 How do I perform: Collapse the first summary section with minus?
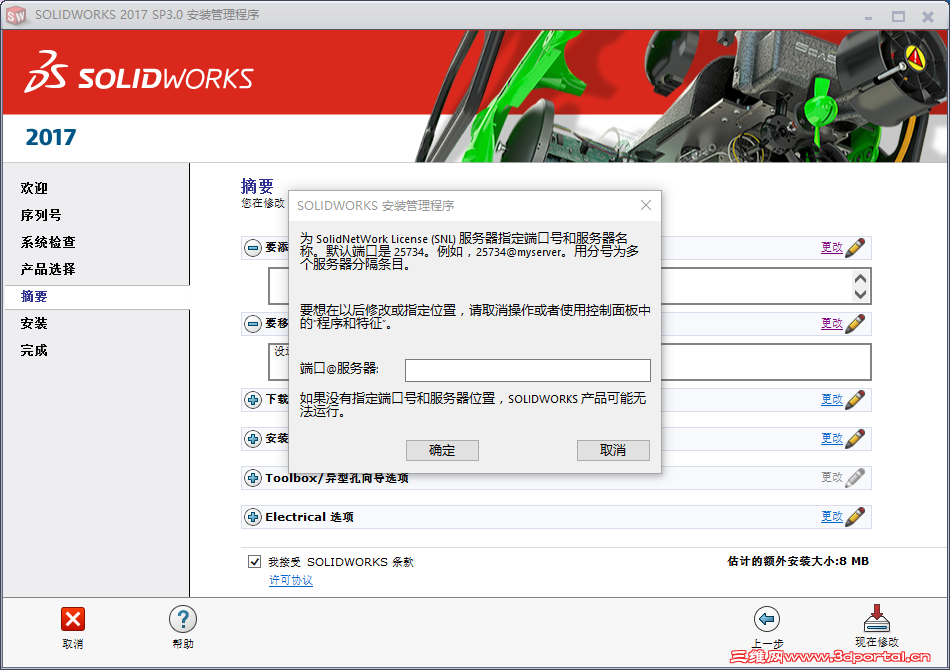[x=253, y=248]
